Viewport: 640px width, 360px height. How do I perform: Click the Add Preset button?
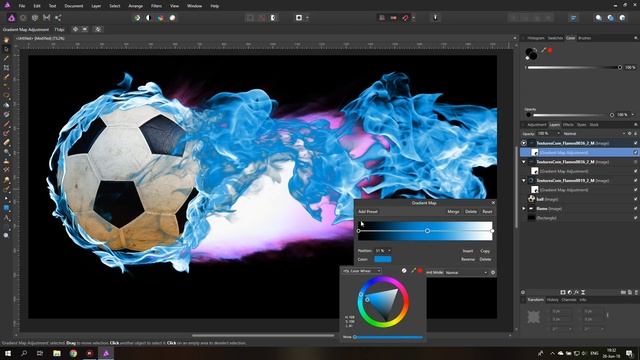click(x=368, y=211)
